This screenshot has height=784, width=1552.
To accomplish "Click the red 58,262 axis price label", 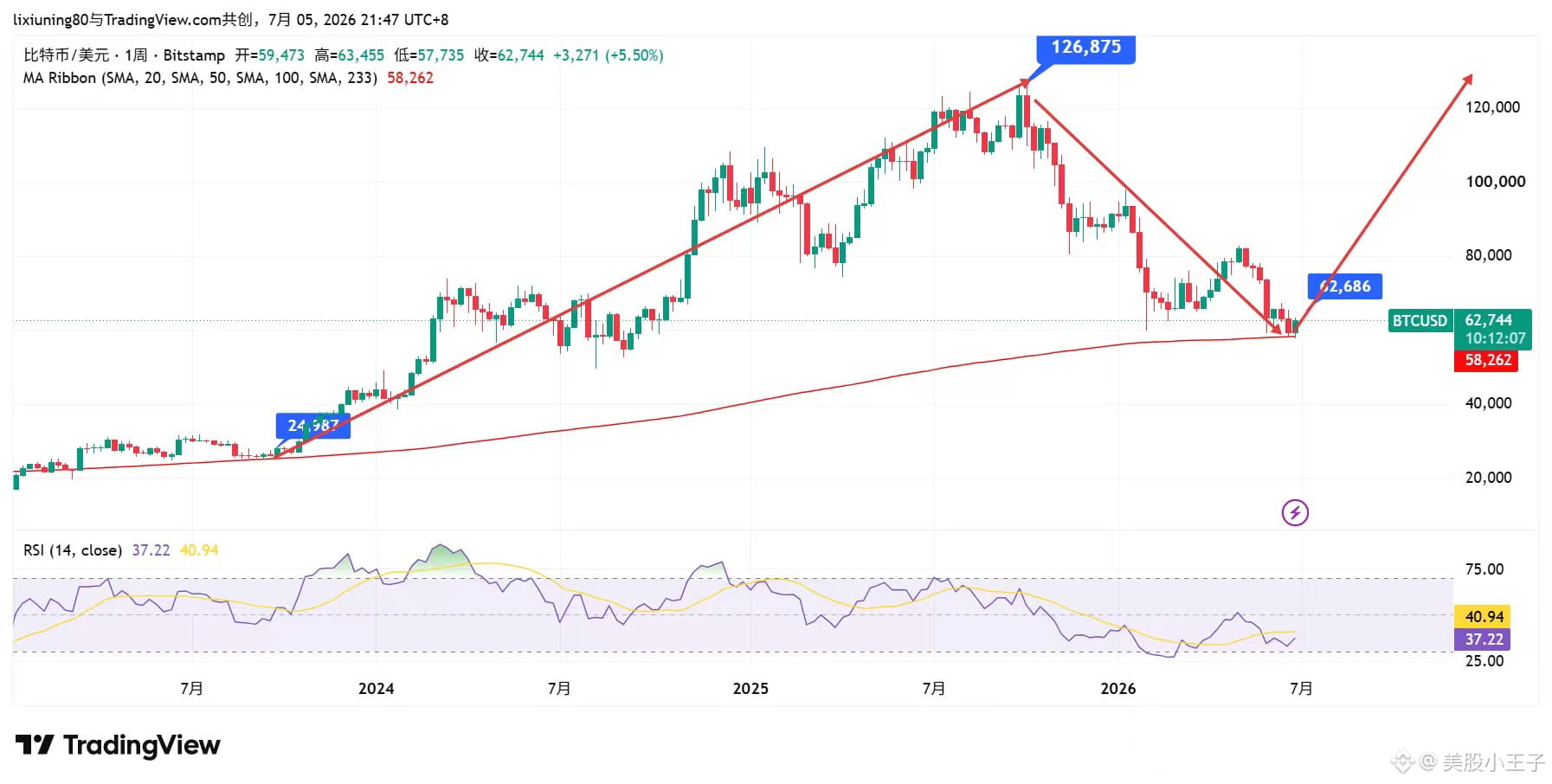I will [1487, 360].
